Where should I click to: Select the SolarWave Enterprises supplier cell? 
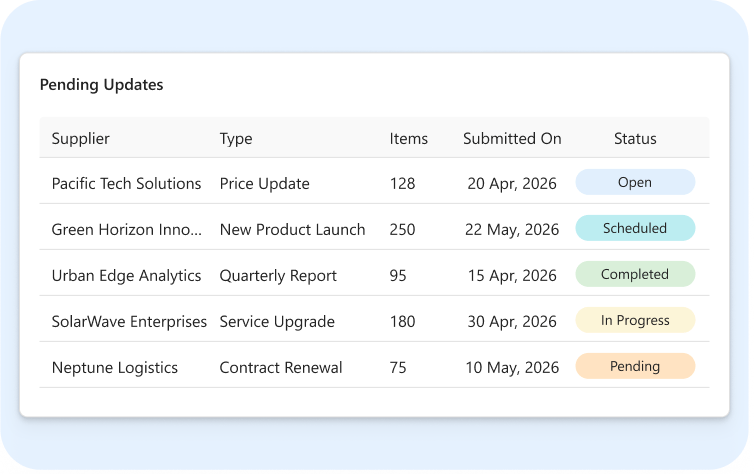[x=129, y=322]
